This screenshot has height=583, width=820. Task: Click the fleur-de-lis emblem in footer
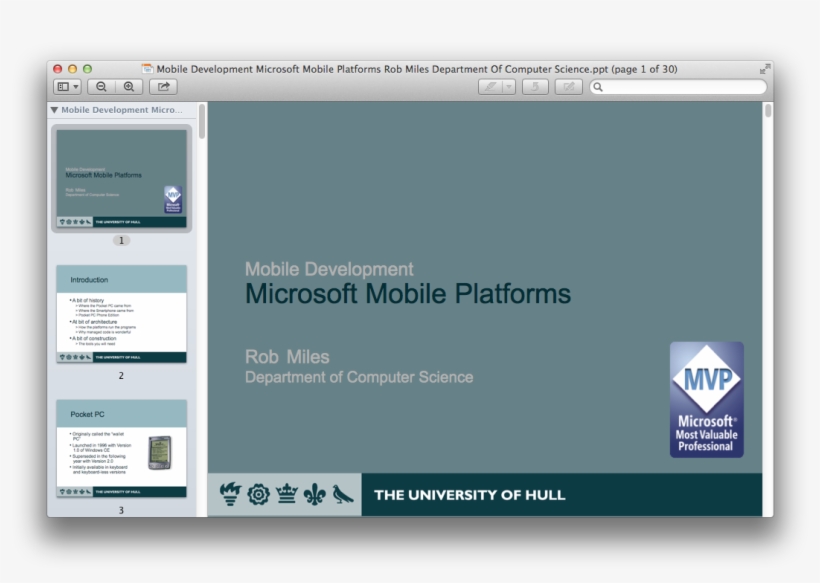click(314, 494)
